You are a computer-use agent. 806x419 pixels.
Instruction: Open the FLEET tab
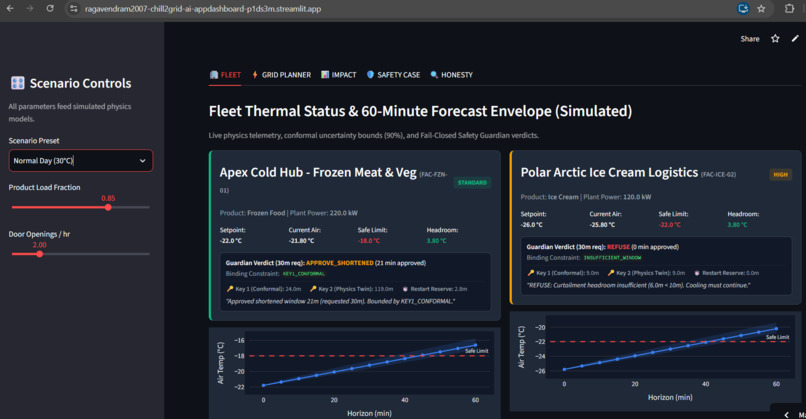pyautogui.click(x=225, y=75)
